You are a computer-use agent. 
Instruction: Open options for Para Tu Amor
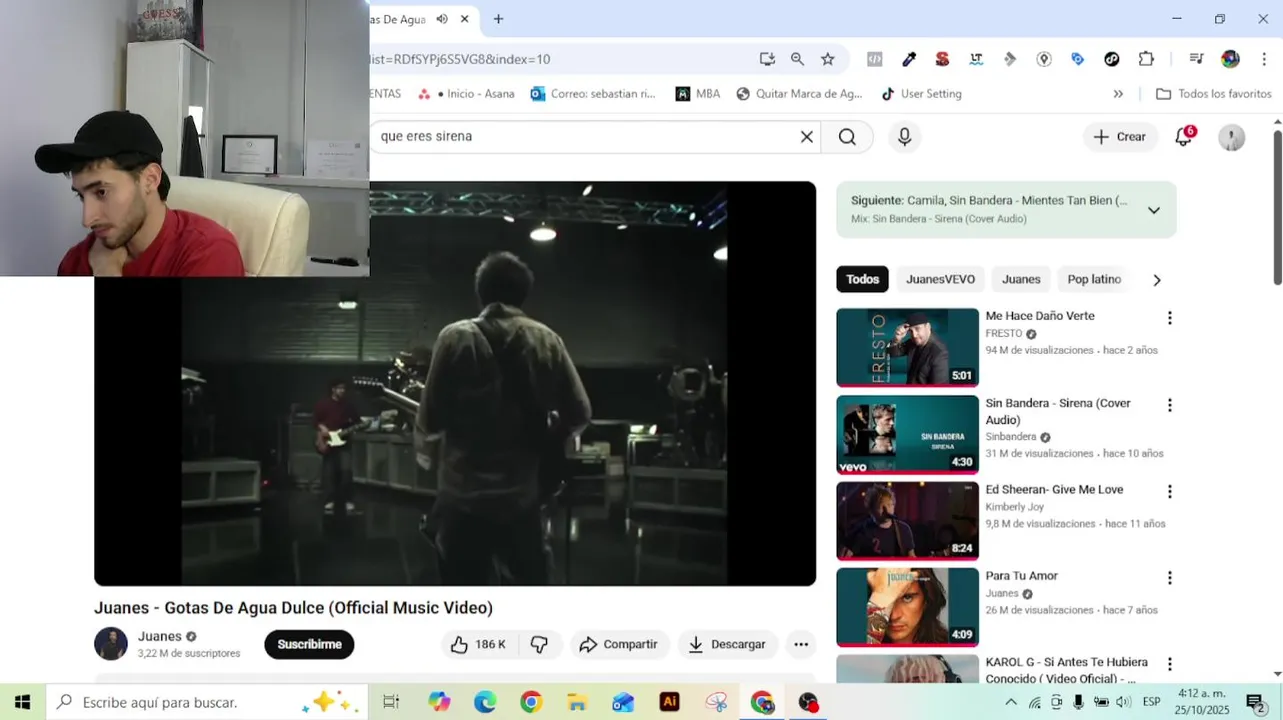coord(1169,578)
